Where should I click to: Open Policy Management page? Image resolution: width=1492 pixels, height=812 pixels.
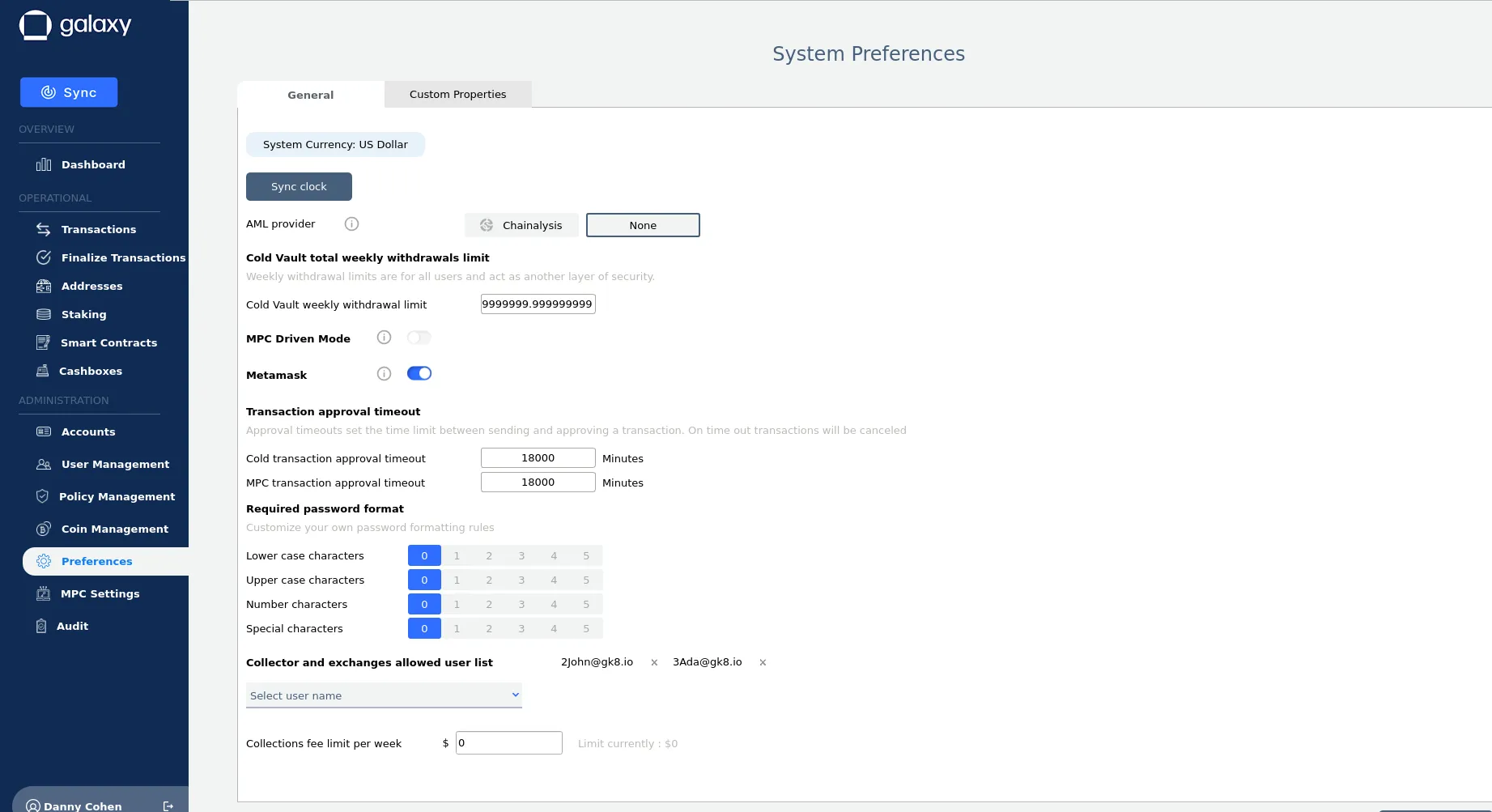(104, 496)
